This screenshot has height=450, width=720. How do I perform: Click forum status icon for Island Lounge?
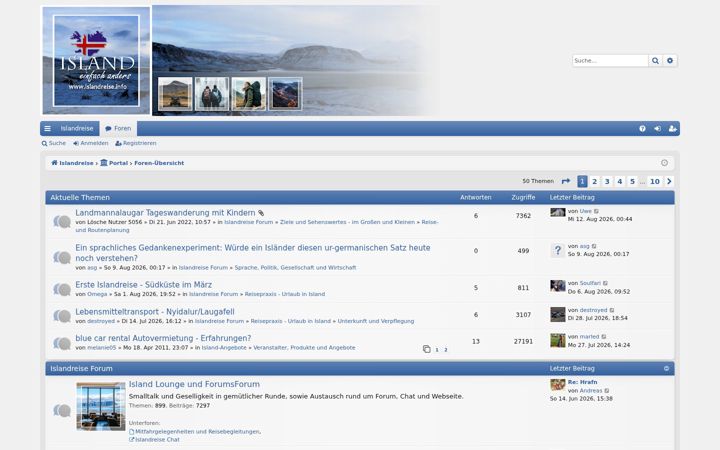pyautogui.click(x=62, y=410)
